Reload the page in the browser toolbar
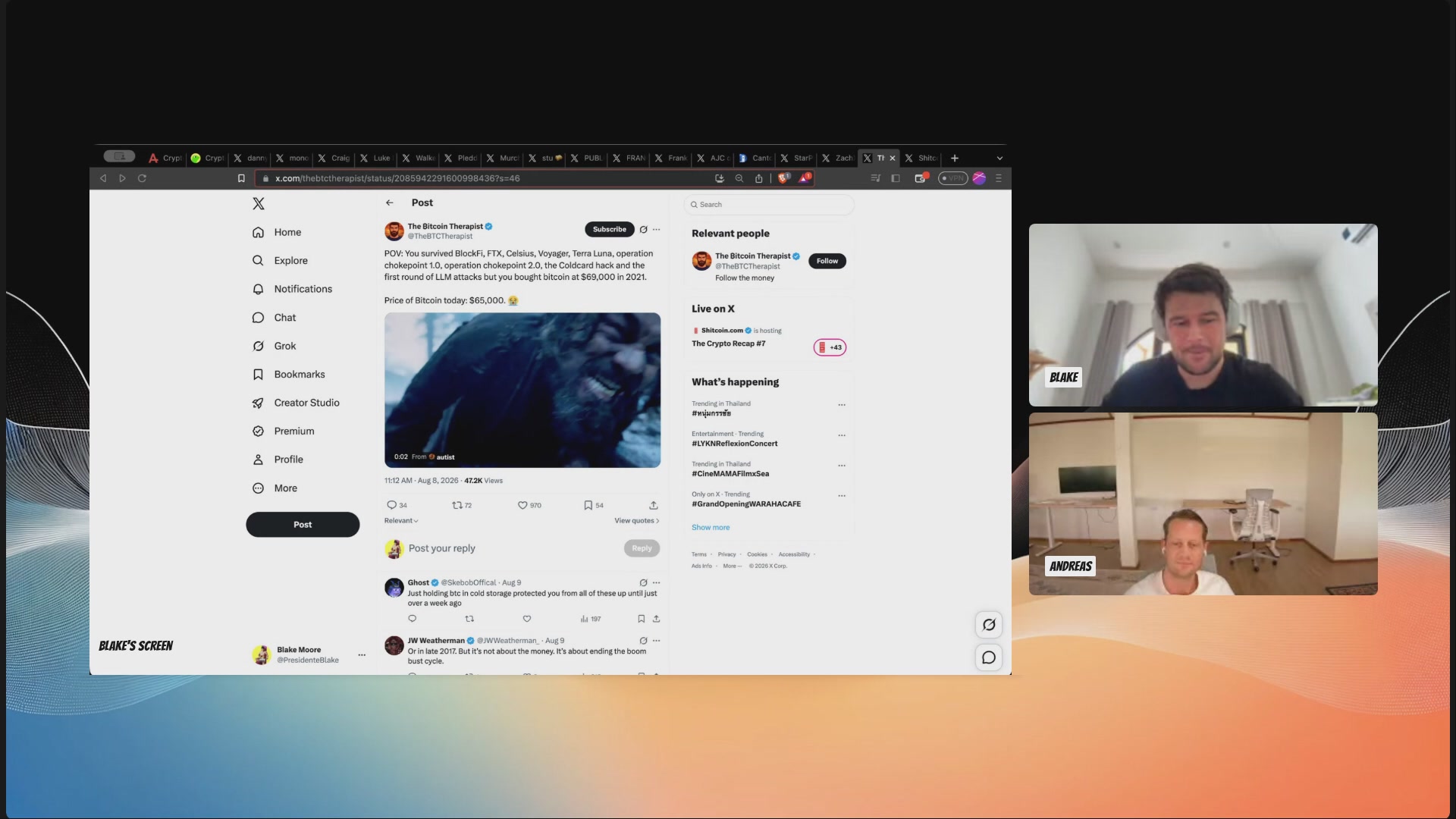The width and height of the screenshot is (1456, 819). [x=142, y=178]
